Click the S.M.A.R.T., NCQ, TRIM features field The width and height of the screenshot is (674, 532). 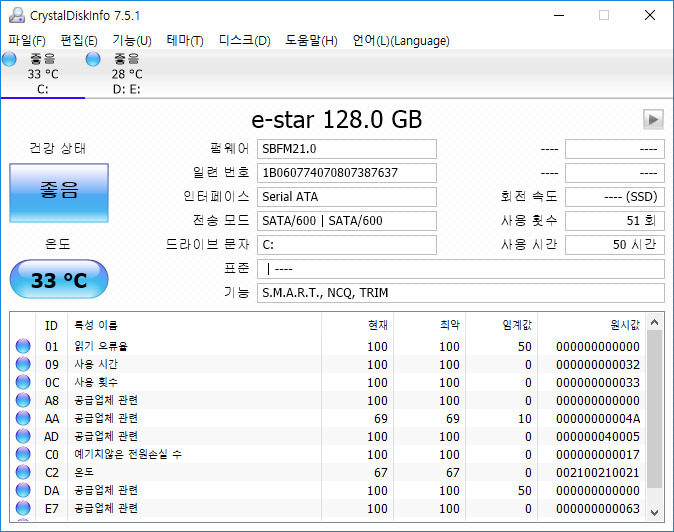pos(461,293)
